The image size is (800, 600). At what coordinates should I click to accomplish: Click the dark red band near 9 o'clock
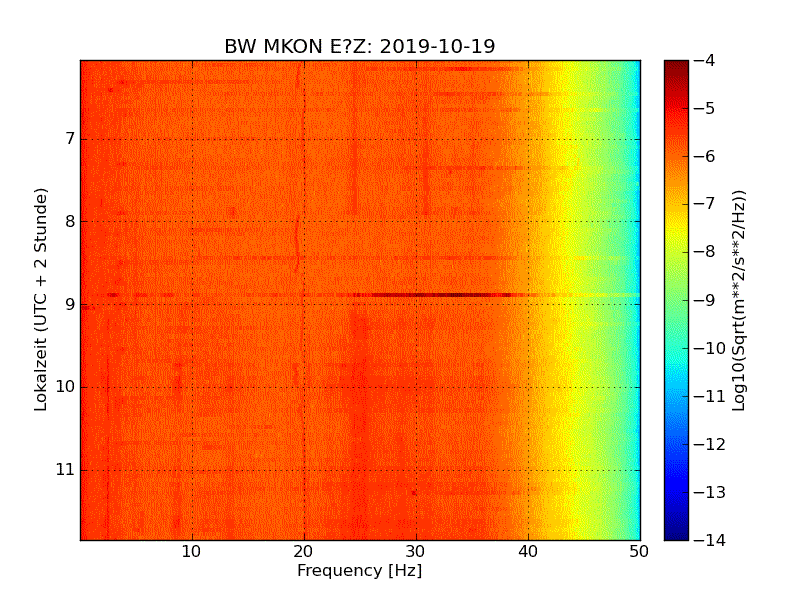click(x=439, y=295)
